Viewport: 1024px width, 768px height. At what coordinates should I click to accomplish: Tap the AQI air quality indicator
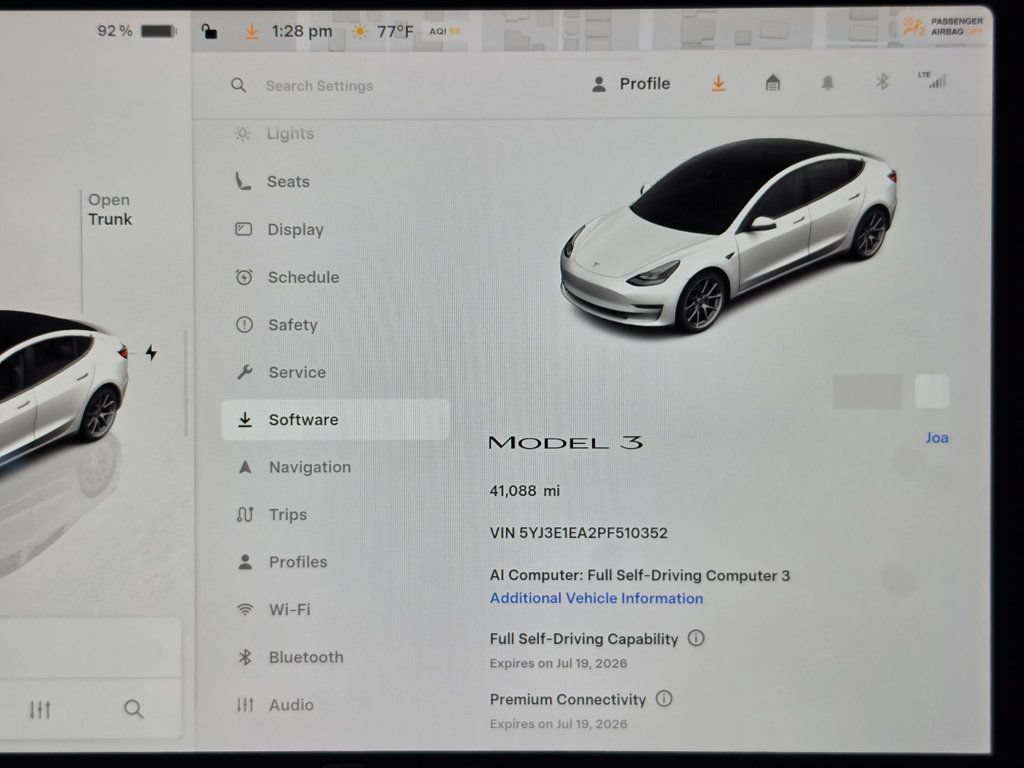(x=445, y=31)
